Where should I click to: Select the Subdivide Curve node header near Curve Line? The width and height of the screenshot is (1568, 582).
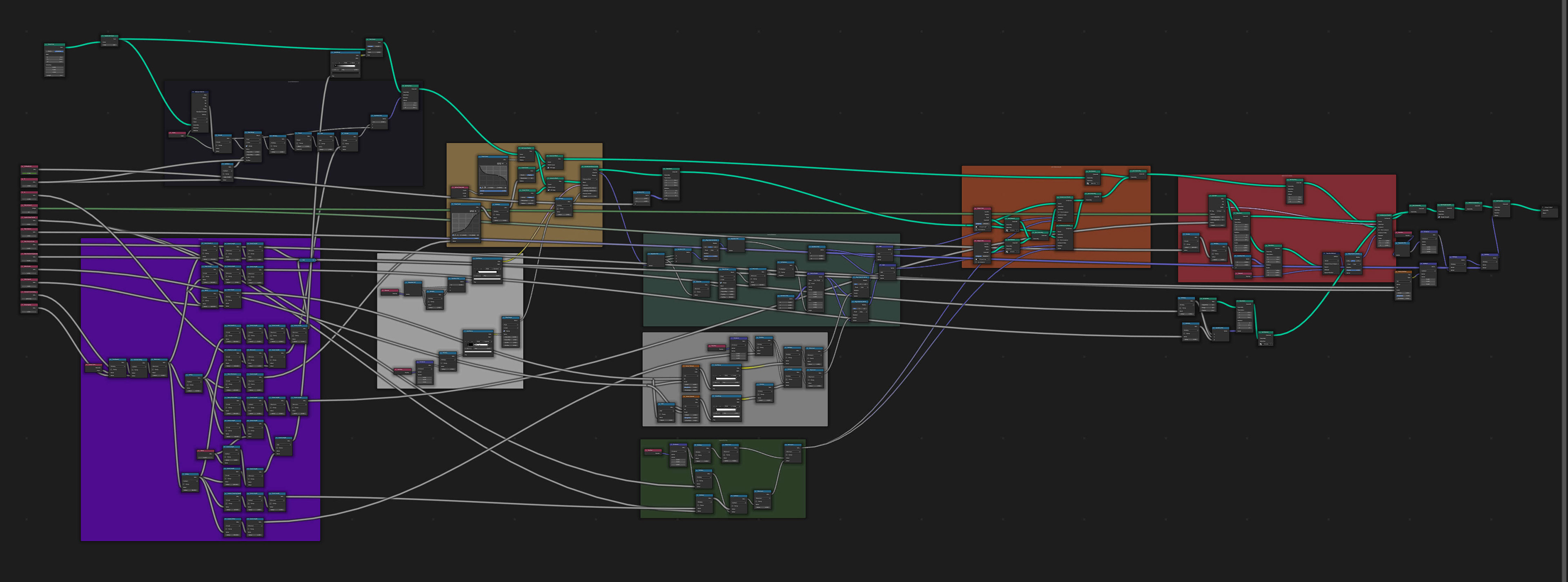(109, 36)
